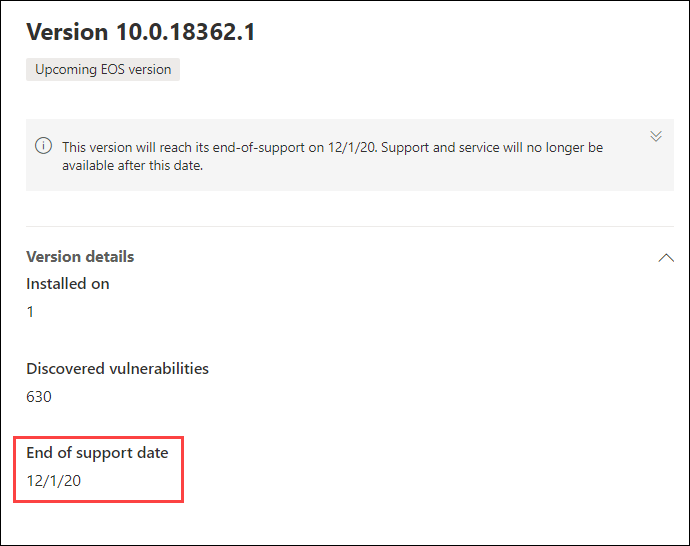The width and height of the screenshot is (690, 546).
Task: Select the Upcoming EOS version tag
Action: 103,70
